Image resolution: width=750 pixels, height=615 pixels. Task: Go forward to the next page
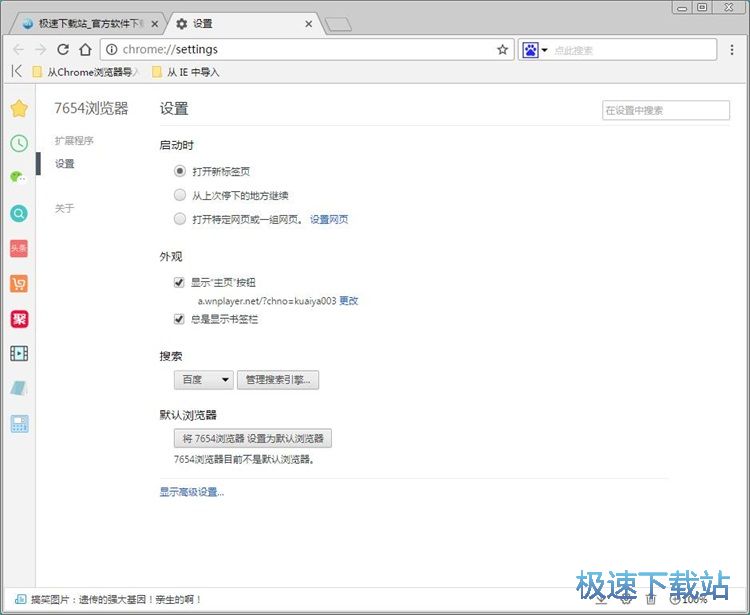coord(41,50)
